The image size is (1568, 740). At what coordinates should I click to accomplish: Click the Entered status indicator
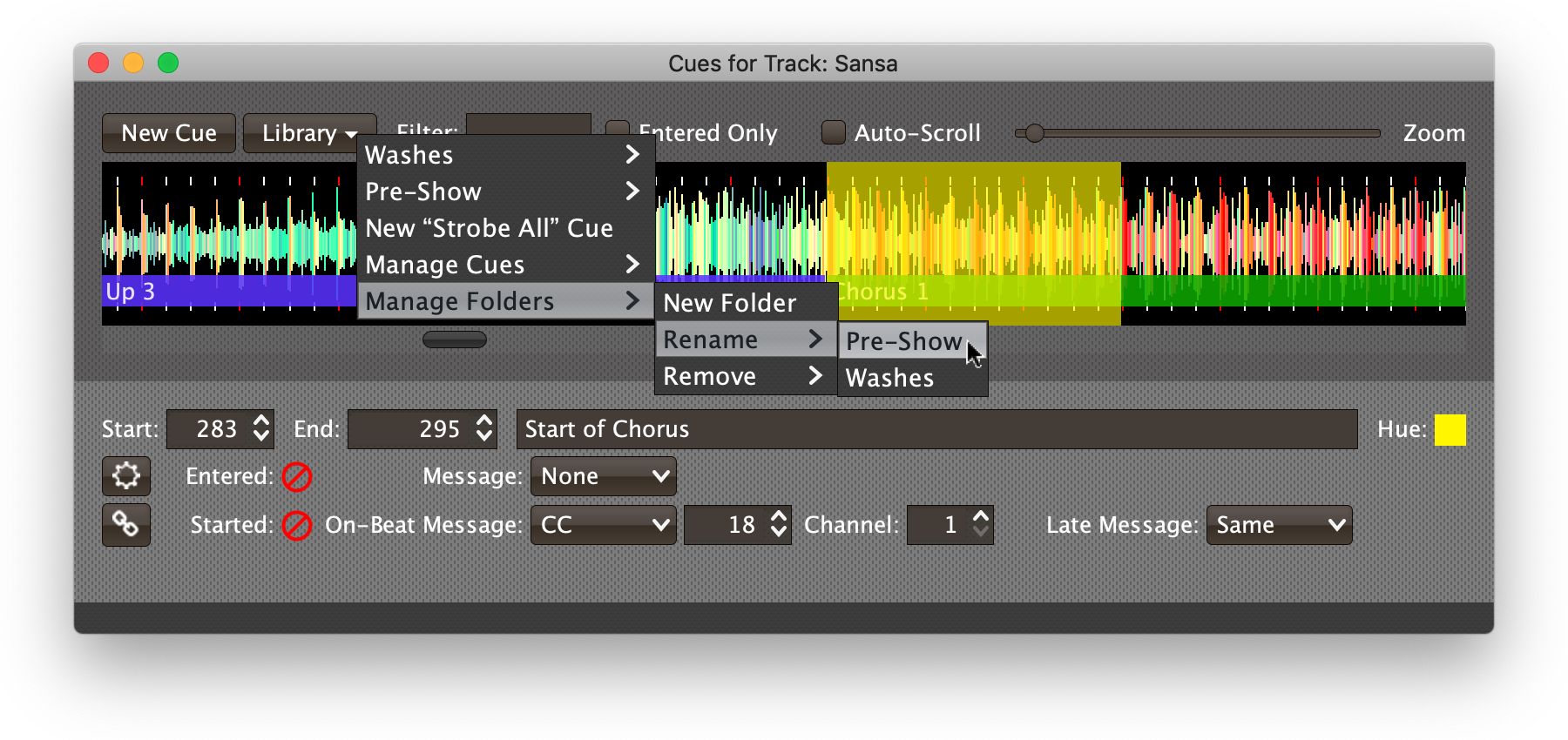tap(297, 477)
